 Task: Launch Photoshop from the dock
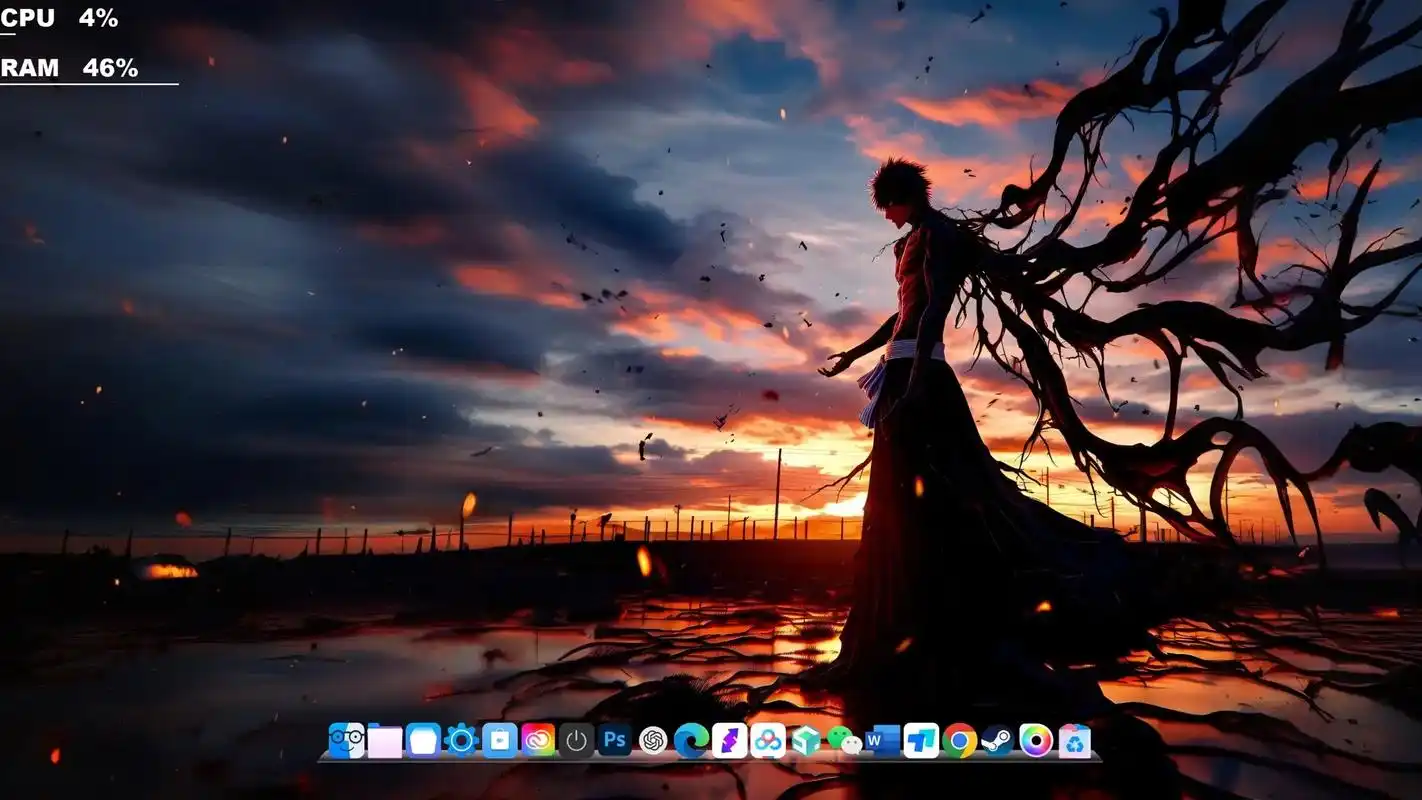(x=614, y=741)
